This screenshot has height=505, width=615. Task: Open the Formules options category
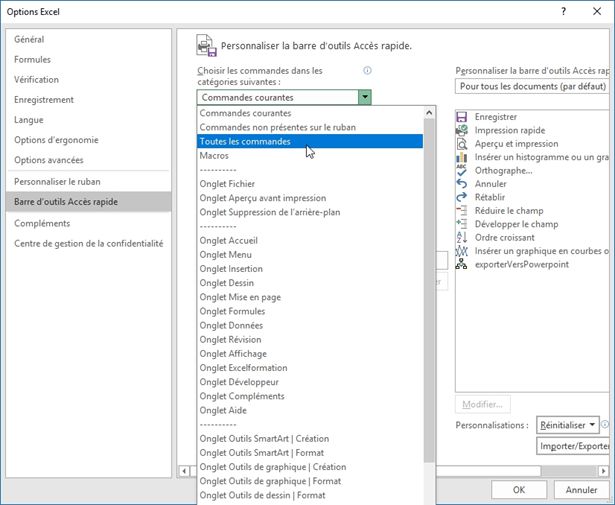coord(89,60)
